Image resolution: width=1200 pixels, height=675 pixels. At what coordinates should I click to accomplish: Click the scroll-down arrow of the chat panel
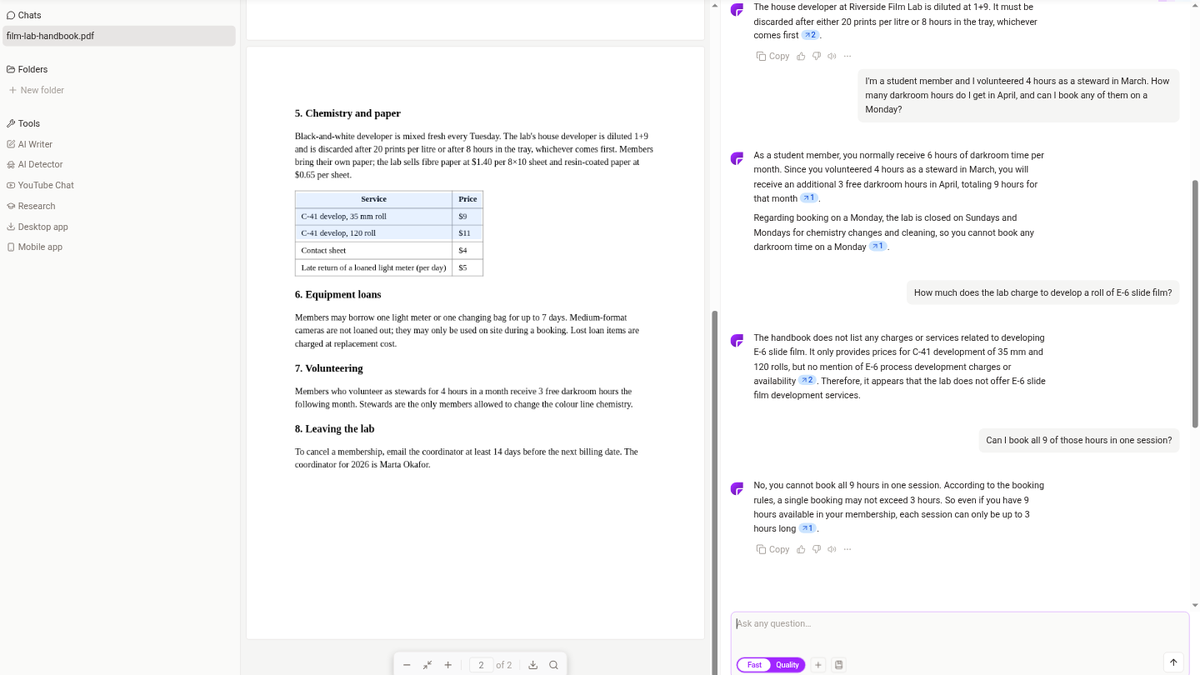tap(1195, 605)
